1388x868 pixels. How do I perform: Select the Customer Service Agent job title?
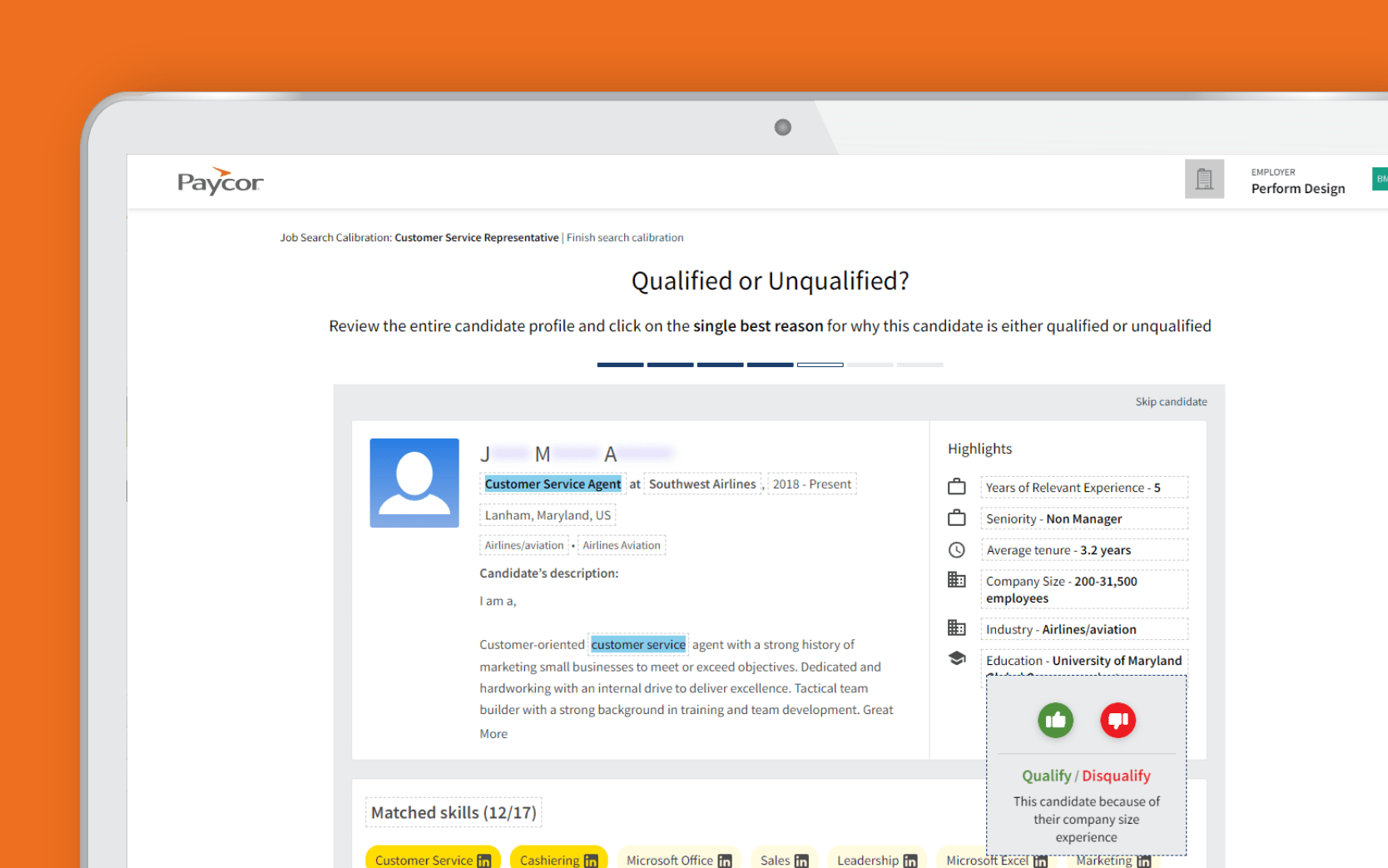click(553, 484)
